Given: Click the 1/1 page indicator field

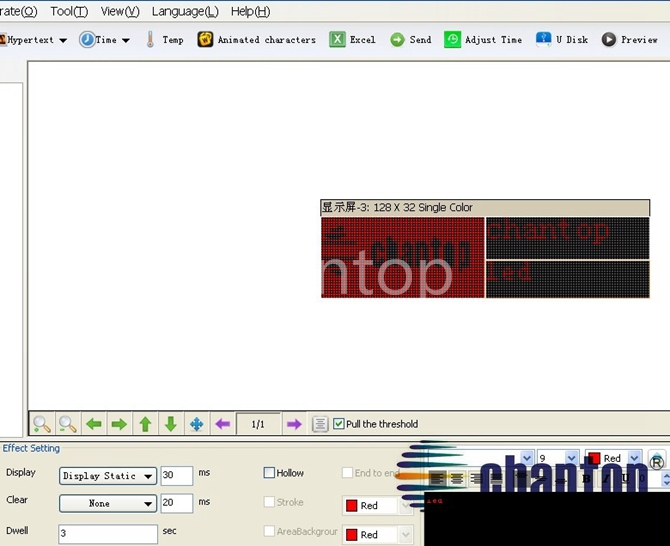Looking at the screenshot, I should pos(258,424).
